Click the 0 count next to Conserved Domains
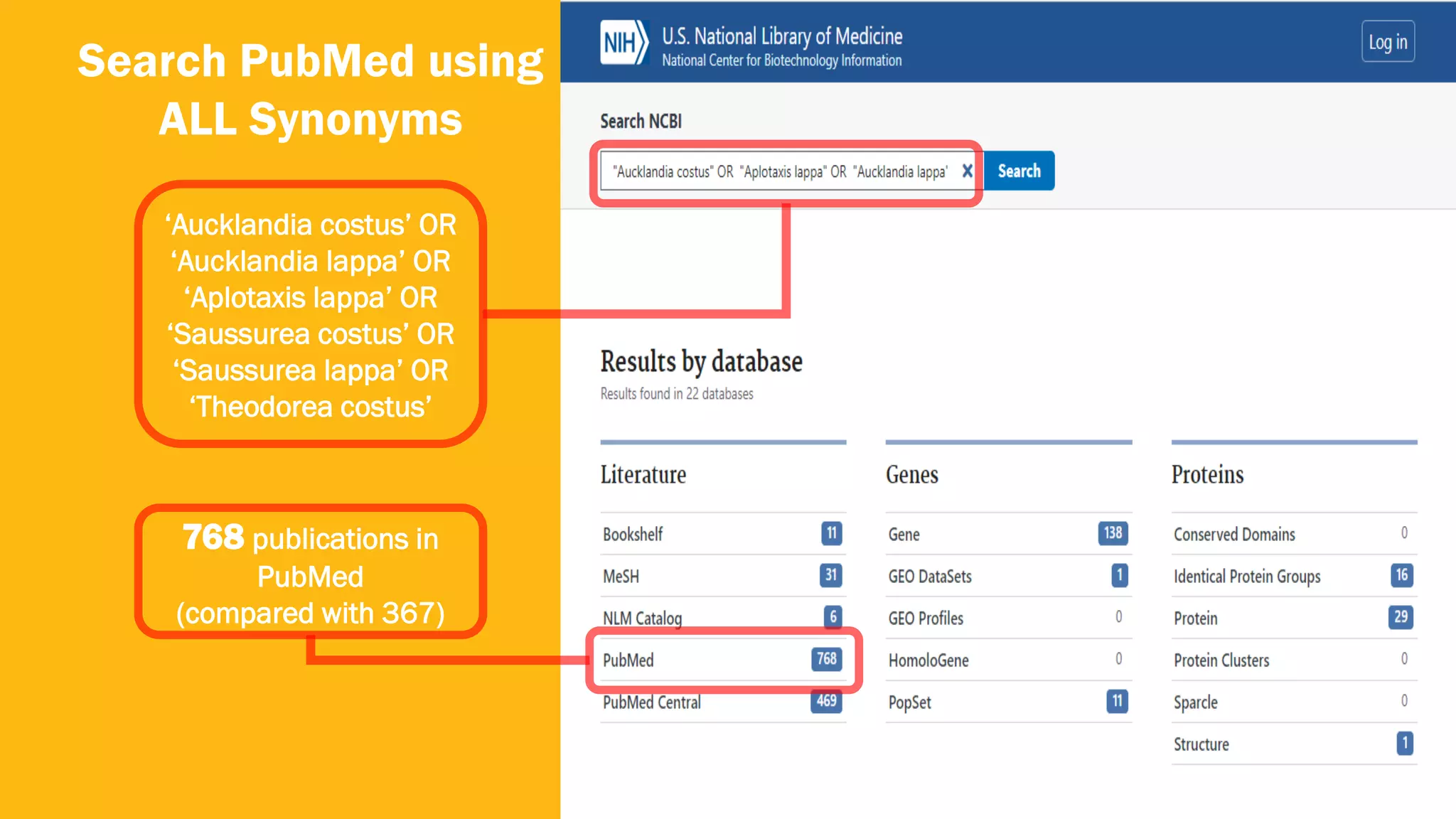 tap(1404, 533)
